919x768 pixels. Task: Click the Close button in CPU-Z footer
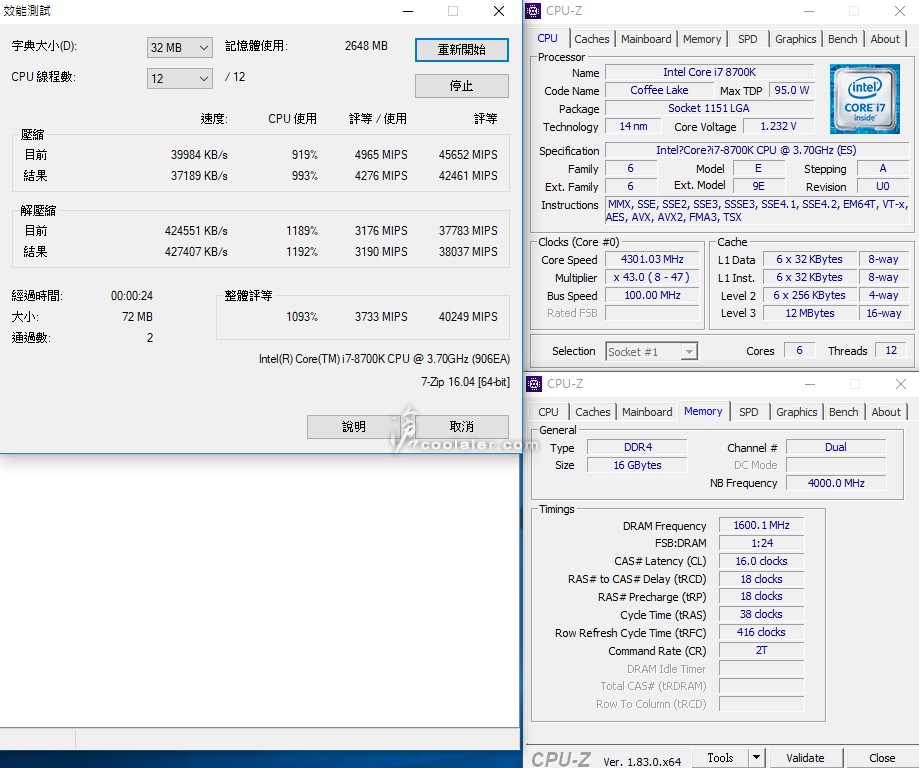pyautogui.click(x=881, y=757)
